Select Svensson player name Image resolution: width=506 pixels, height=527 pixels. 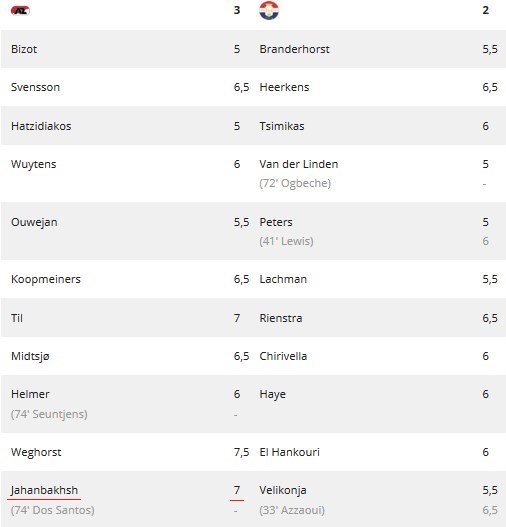click(x=35, y=87)
